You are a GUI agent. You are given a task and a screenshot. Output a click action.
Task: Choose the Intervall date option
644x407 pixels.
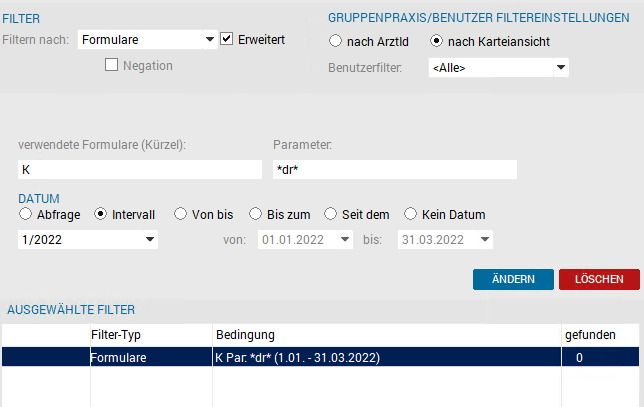100,214
